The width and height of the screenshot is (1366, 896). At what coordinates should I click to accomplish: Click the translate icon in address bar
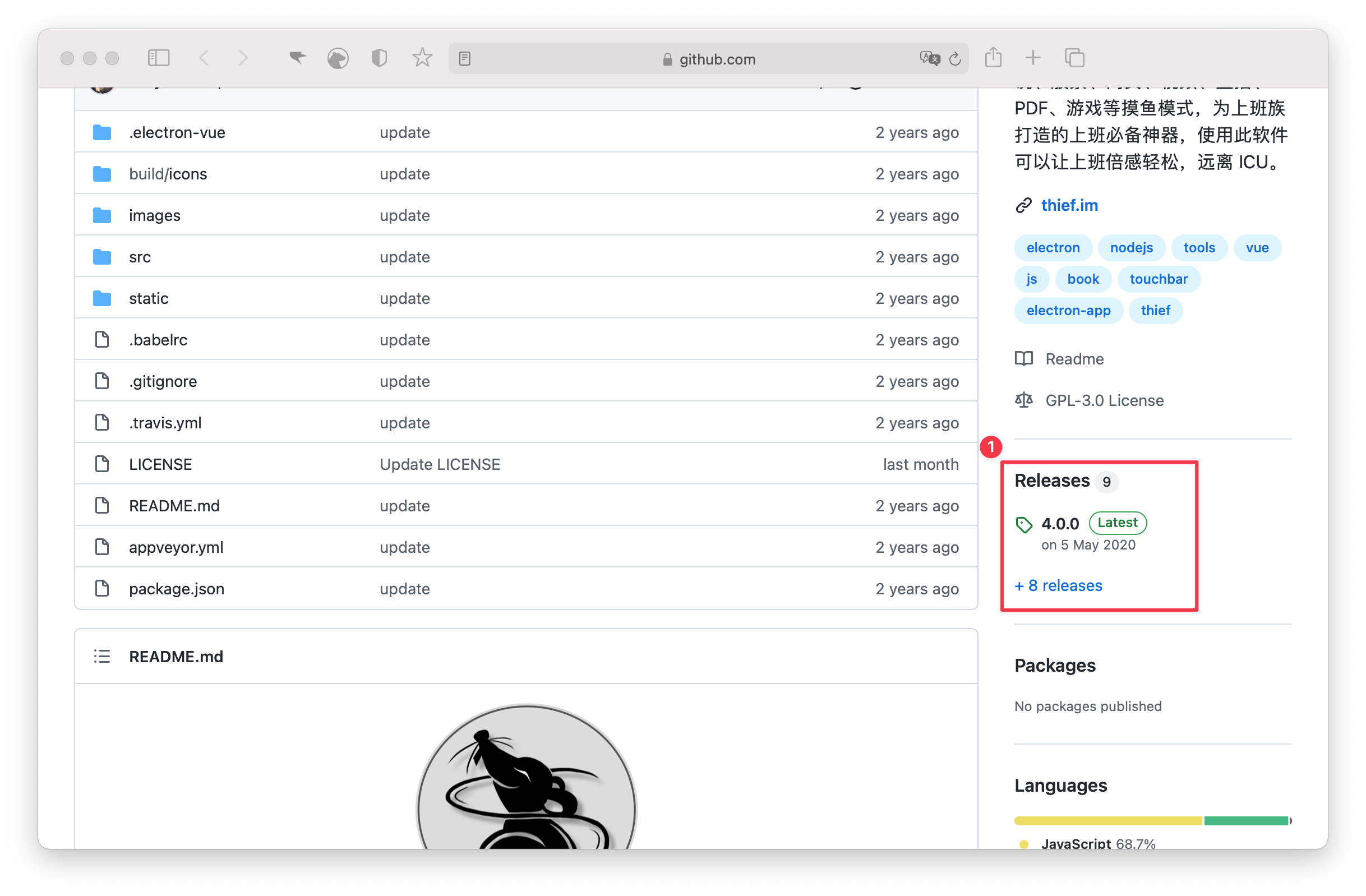930,58
